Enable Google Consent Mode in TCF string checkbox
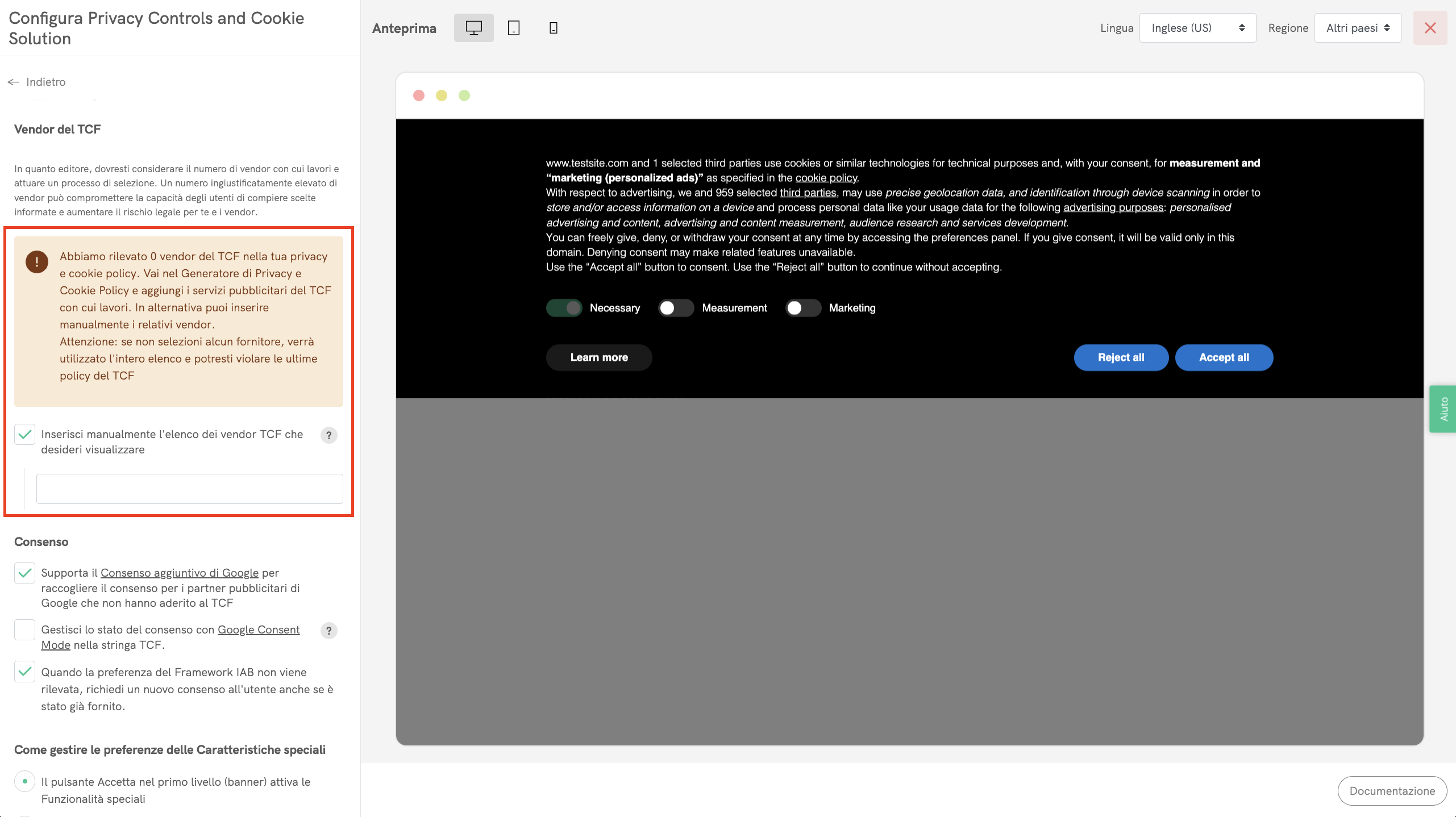This screenshot has width=1456, height=817. point(25,630)
